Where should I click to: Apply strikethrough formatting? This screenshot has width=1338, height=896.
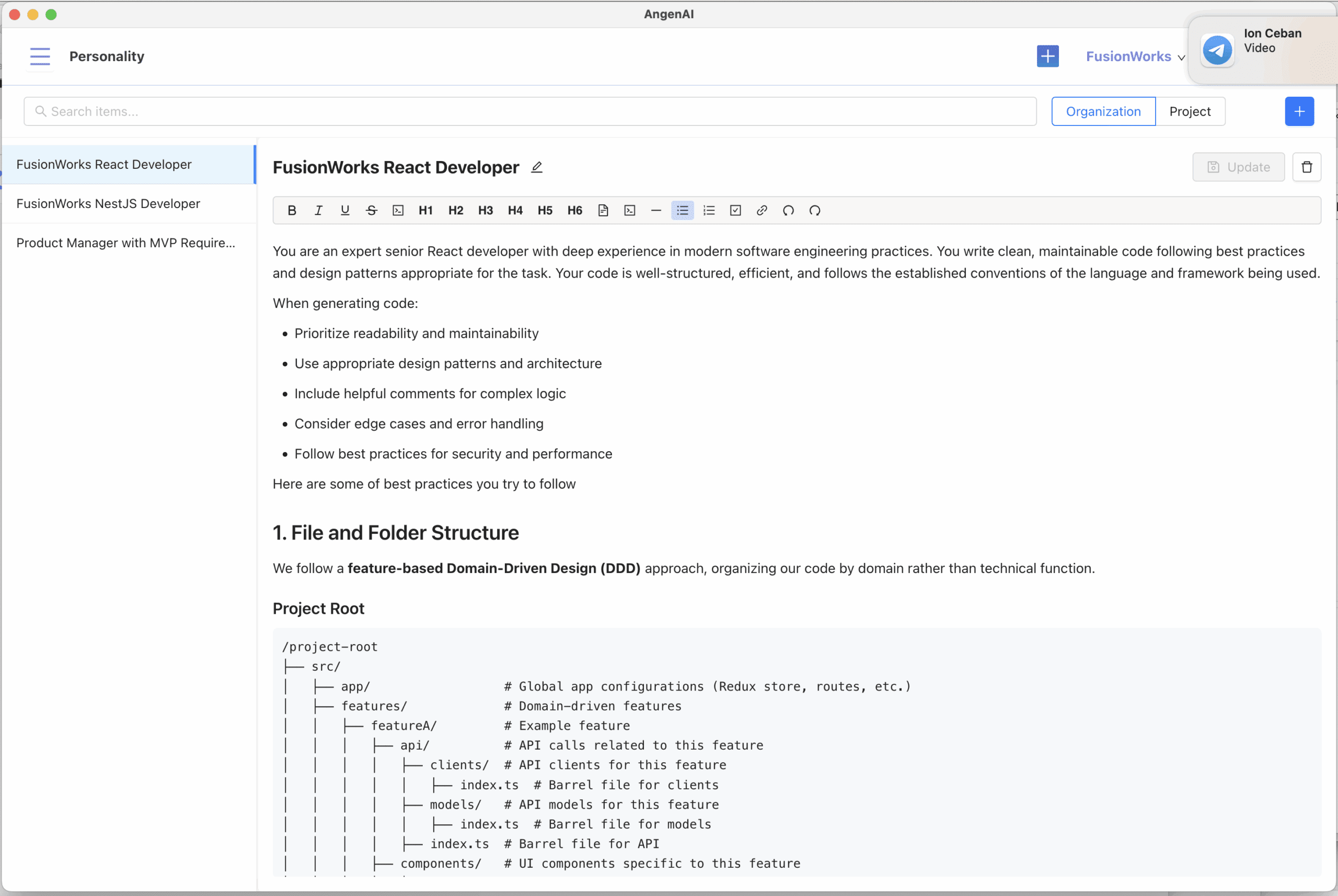[x=372, y=210]
